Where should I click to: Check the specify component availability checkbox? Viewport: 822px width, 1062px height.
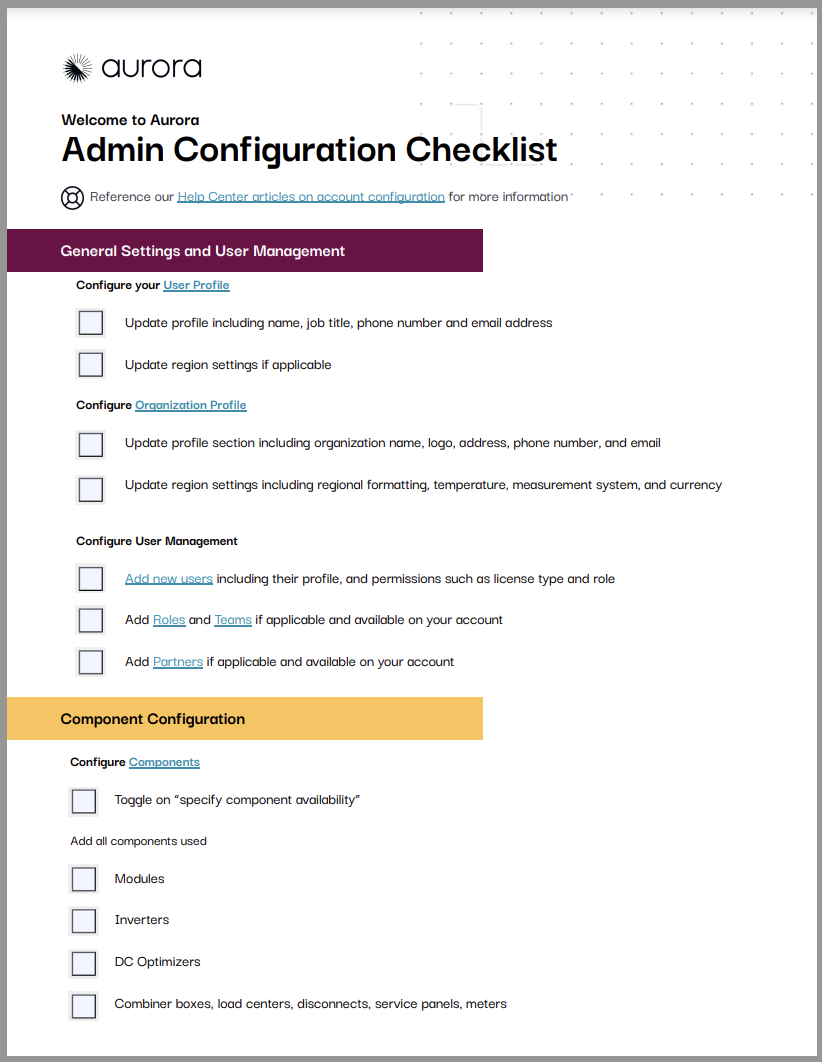pyautogui.click(x=84, y=801)
